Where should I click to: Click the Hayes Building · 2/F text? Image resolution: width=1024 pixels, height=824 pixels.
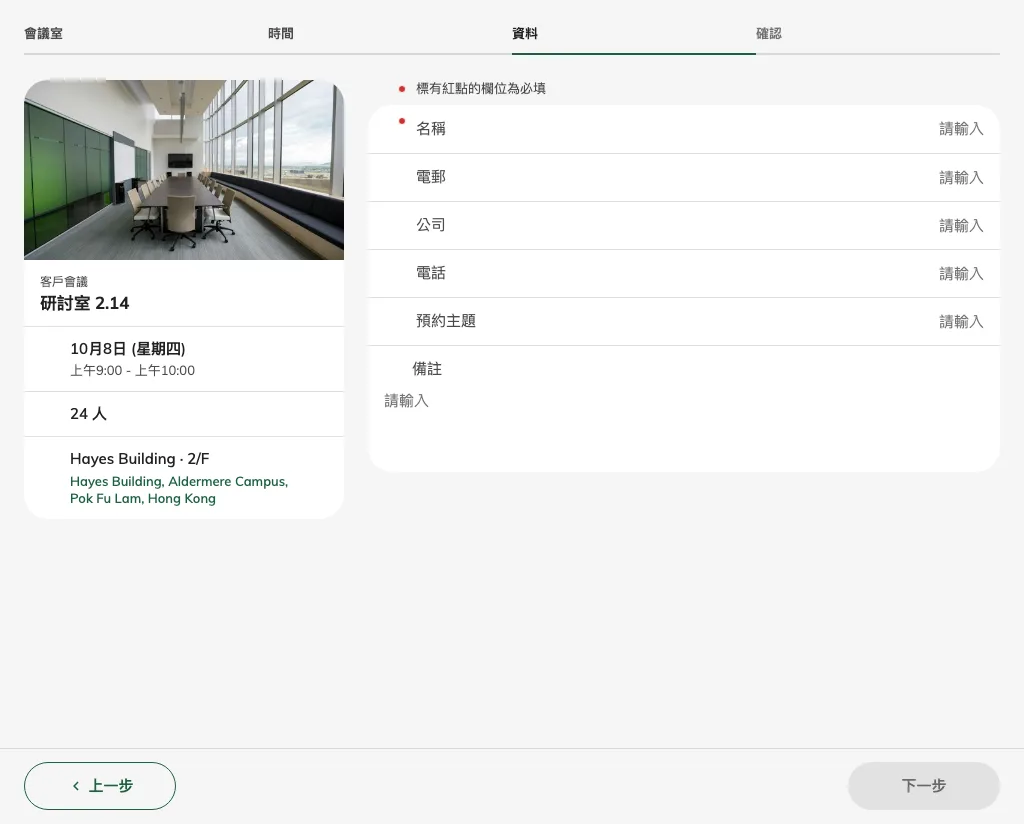tap(140, 459)
